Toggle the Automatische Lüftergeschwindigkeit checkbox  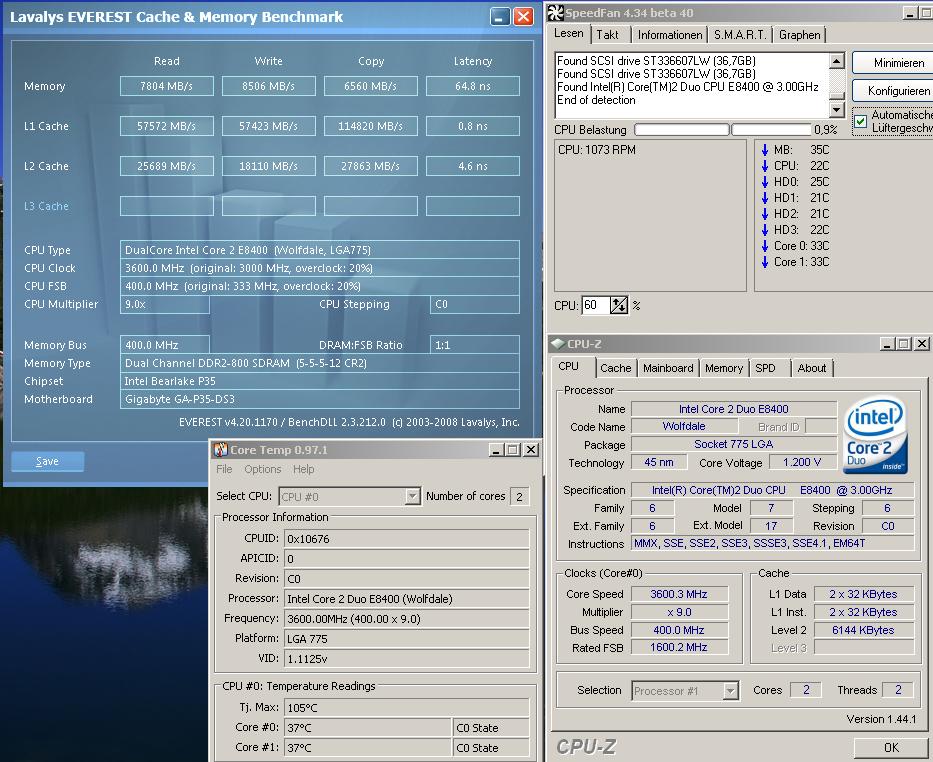pyautogui.click(x=860, y=121)
